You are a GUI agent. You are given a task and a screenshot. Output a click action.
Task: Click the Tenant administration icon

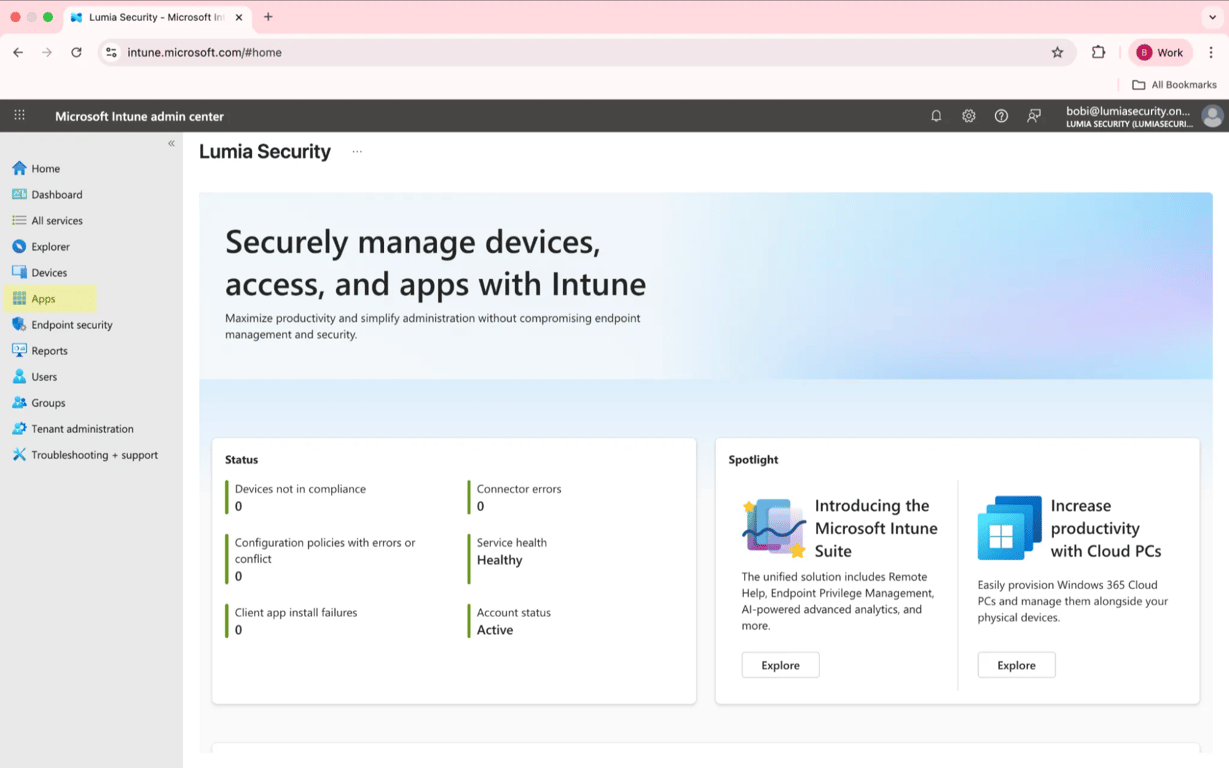coord(19,428)
